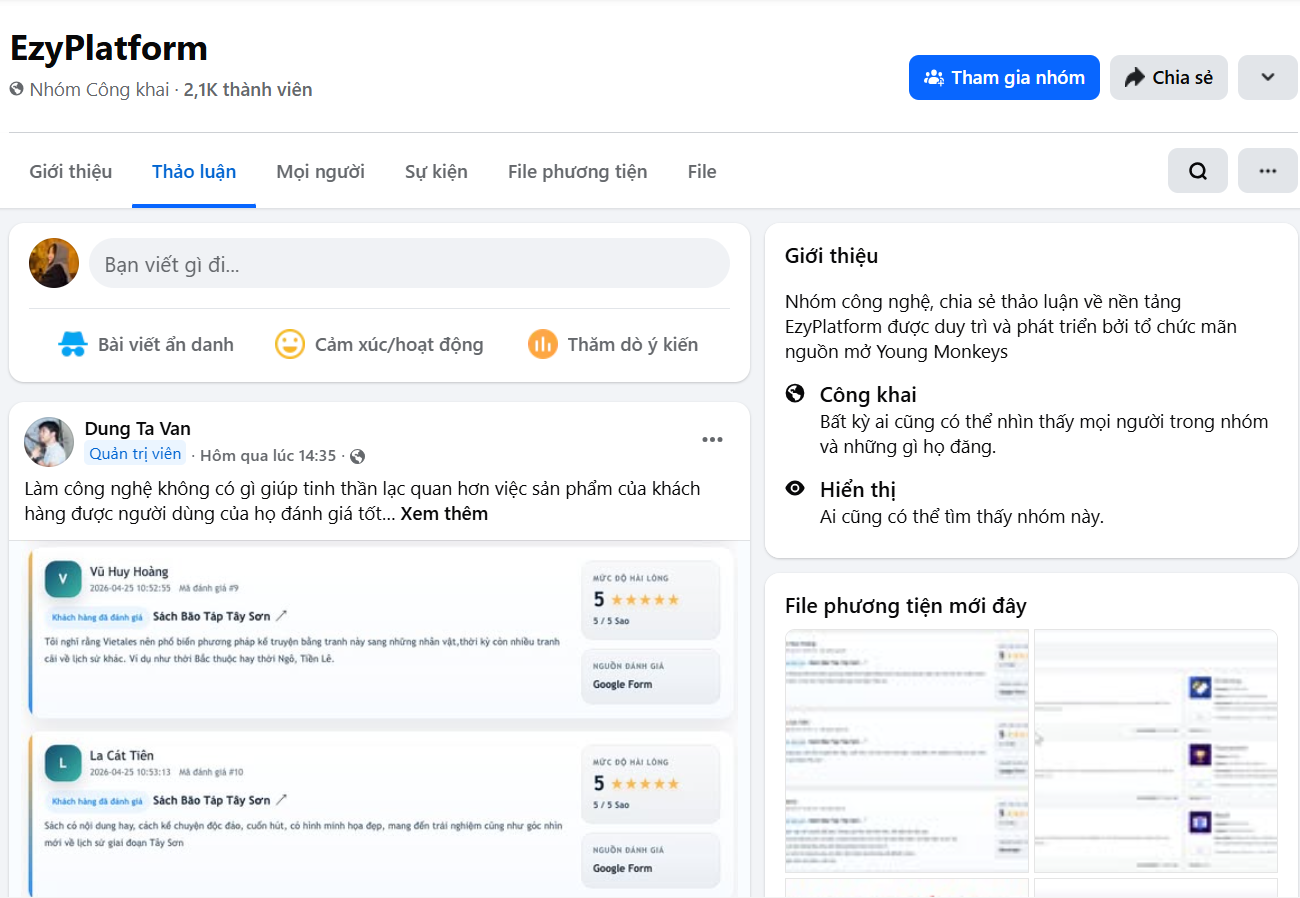This screenshot has width=1300, height=898.
Task: Click the anonymous post icon (Bài viết ẩn danh)
Action: (73, 345)
